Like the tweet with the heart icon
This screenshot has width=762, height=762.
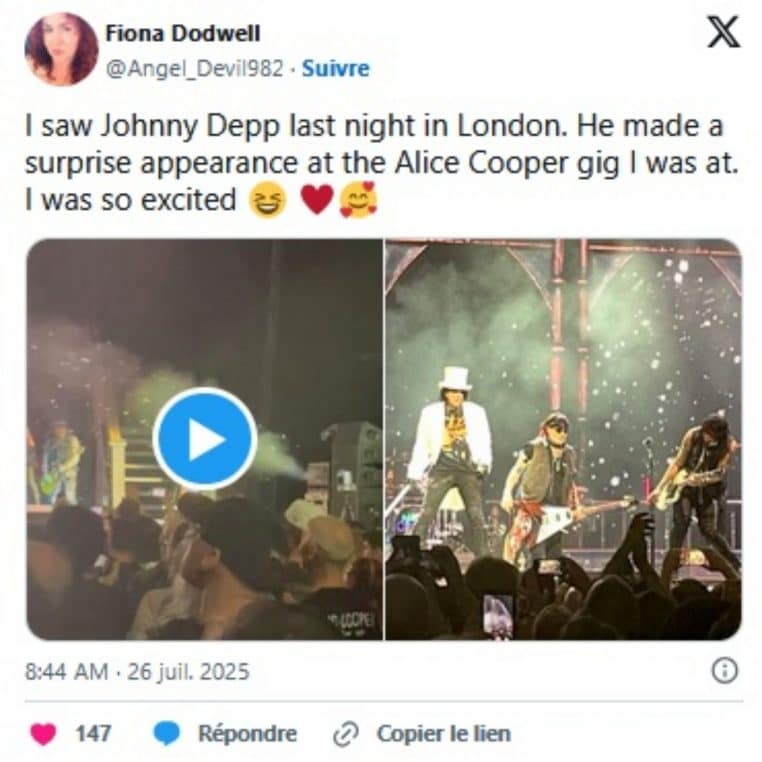pos(44,734)
